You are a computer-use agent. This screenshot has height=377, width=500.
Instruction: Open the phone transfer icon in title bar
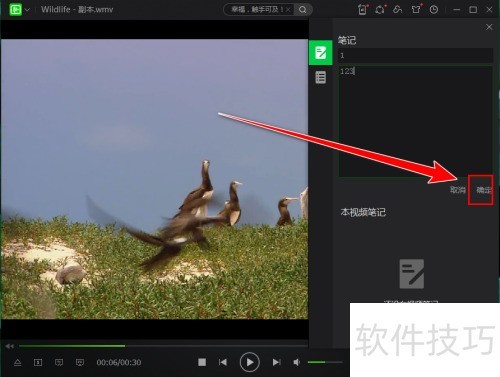[x=362, y=10]
